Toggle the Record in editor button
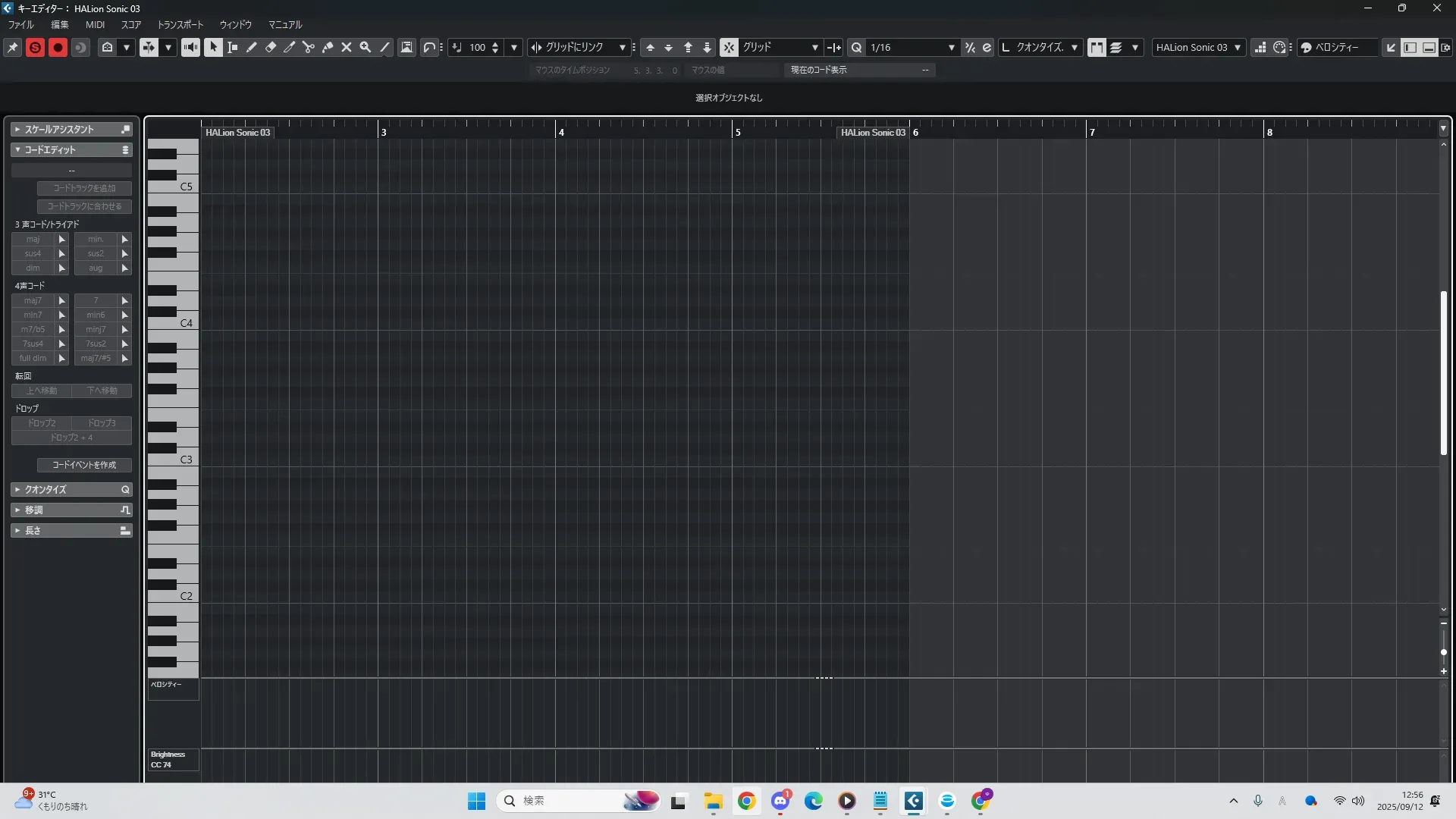 (58, 47)
